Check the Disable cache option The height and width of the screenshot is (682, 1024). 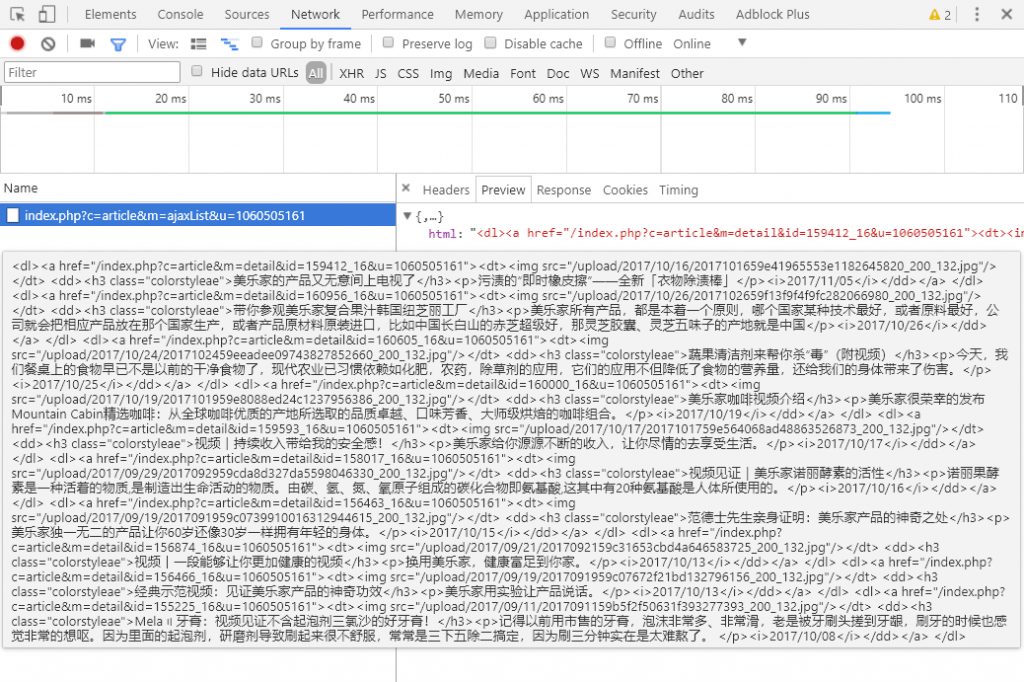coord(492,43)
